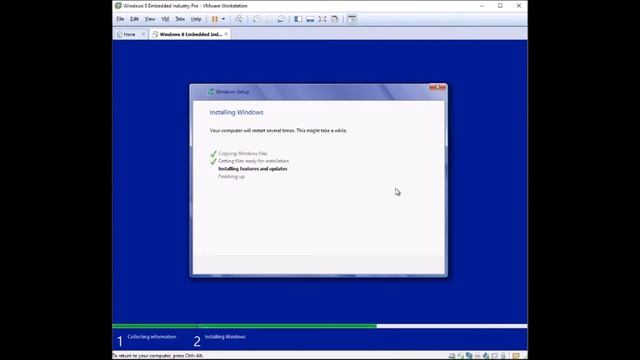640x360 pixels.
Task: Click the message log icon at status bar end
Action: 516,356
